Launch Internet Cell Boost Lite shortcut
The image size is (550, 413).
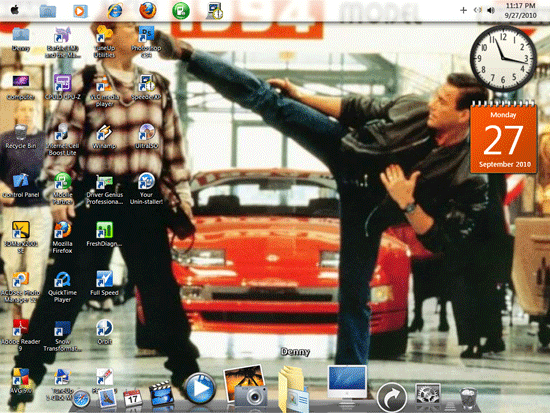tap(62, 140)
